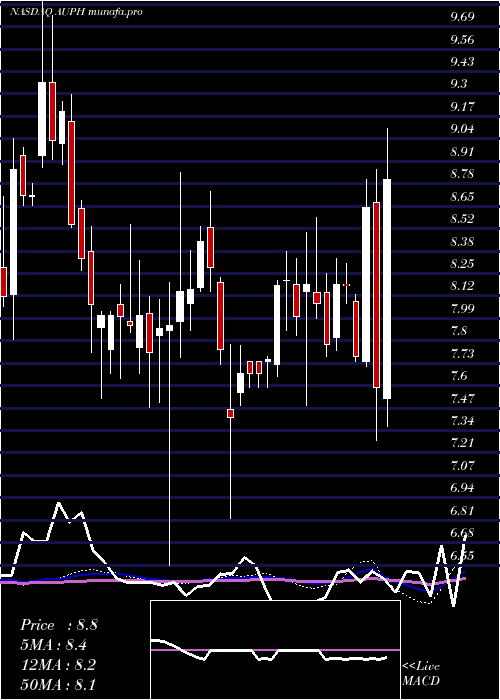Image resolution: width=500 pixels, height=700 pixels.
Task: Click the 6.68 price axis label
Action: [x=462, y=533]
